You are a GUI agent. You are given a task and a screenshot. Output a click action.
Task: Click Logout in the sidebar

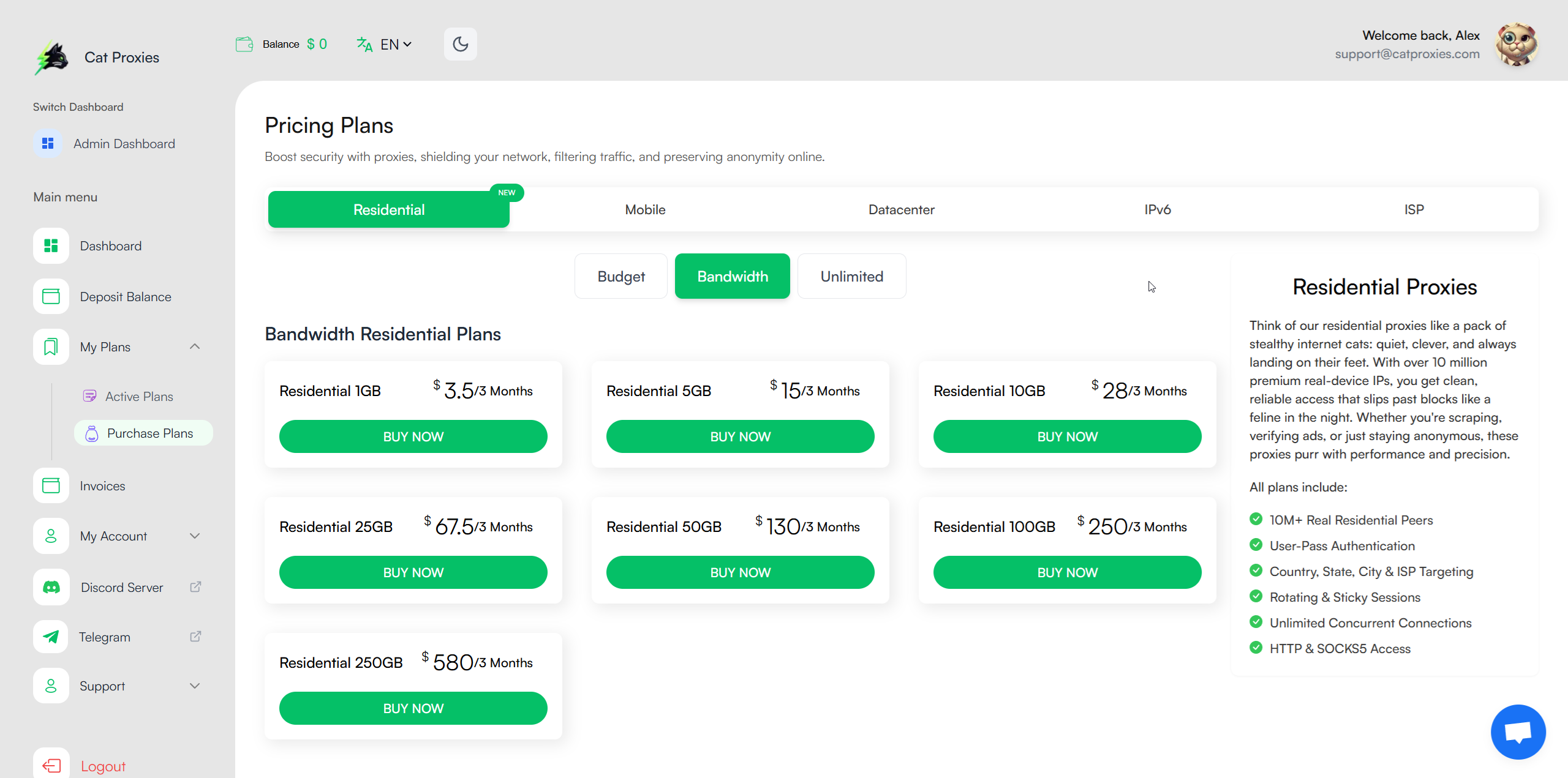click(x=102, y=766)
